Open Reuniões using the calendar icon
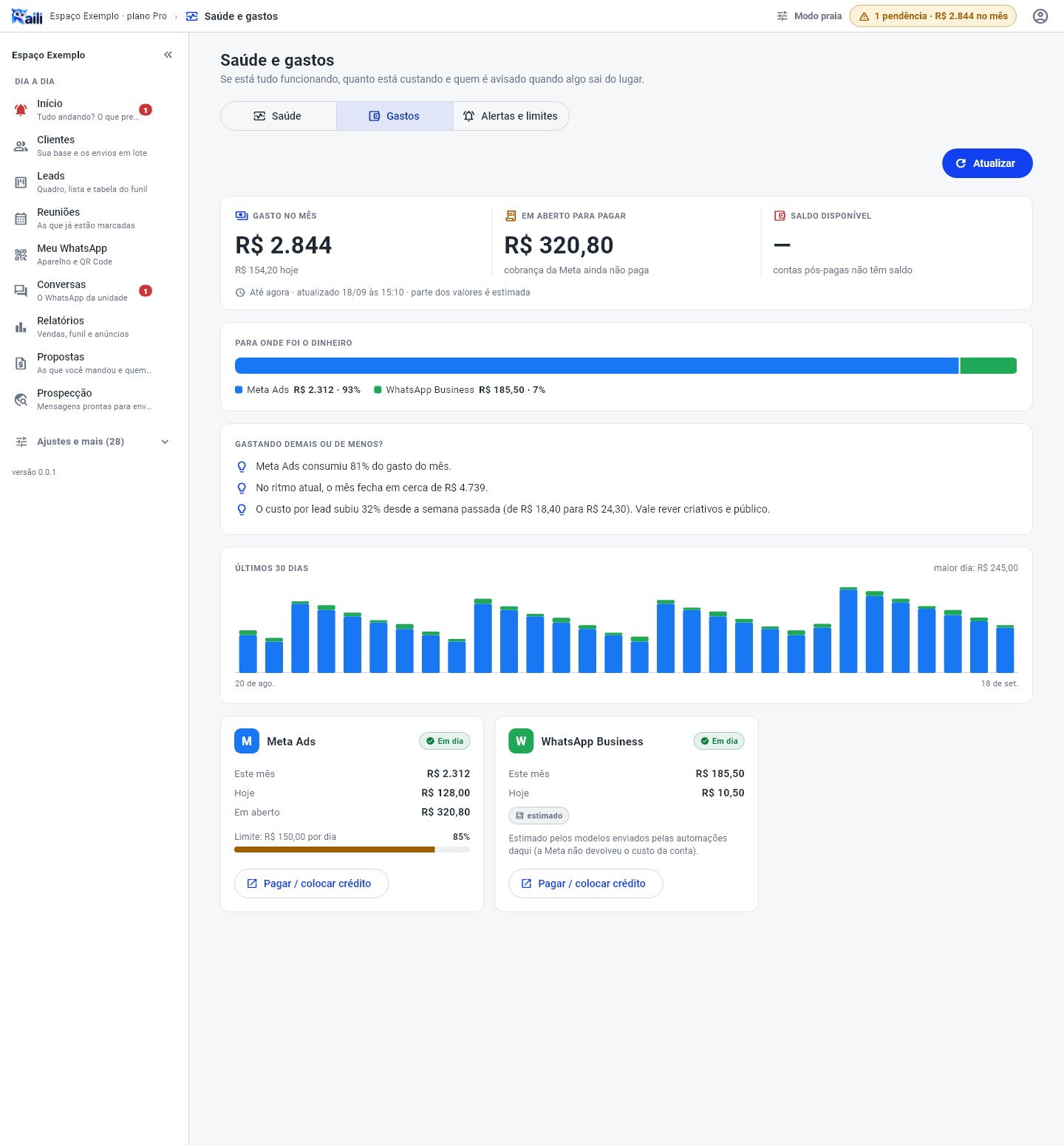This screenshot has width=1064, height=1145. (x=21, y=219)
